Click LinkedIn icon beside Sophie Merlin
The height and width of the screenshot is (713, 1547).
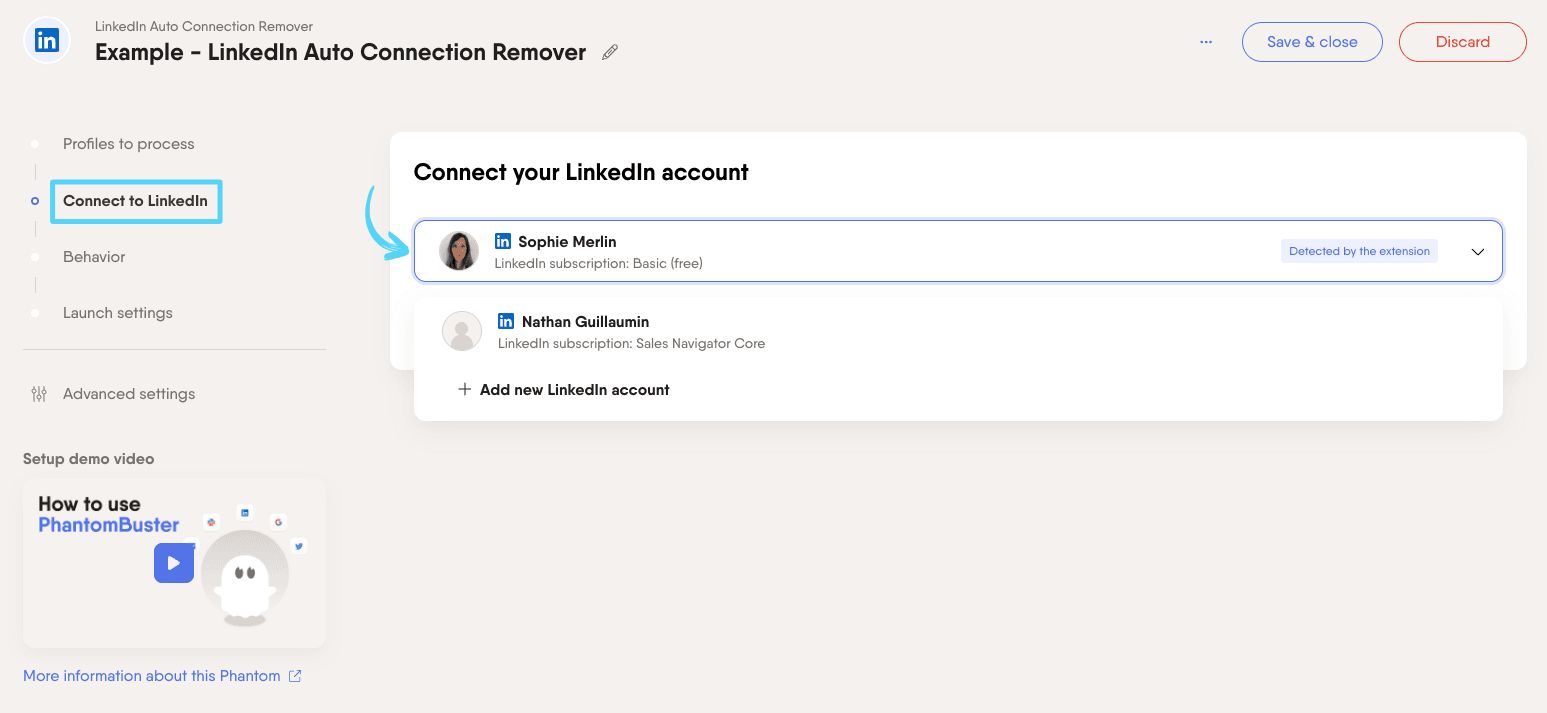[503, 241]
